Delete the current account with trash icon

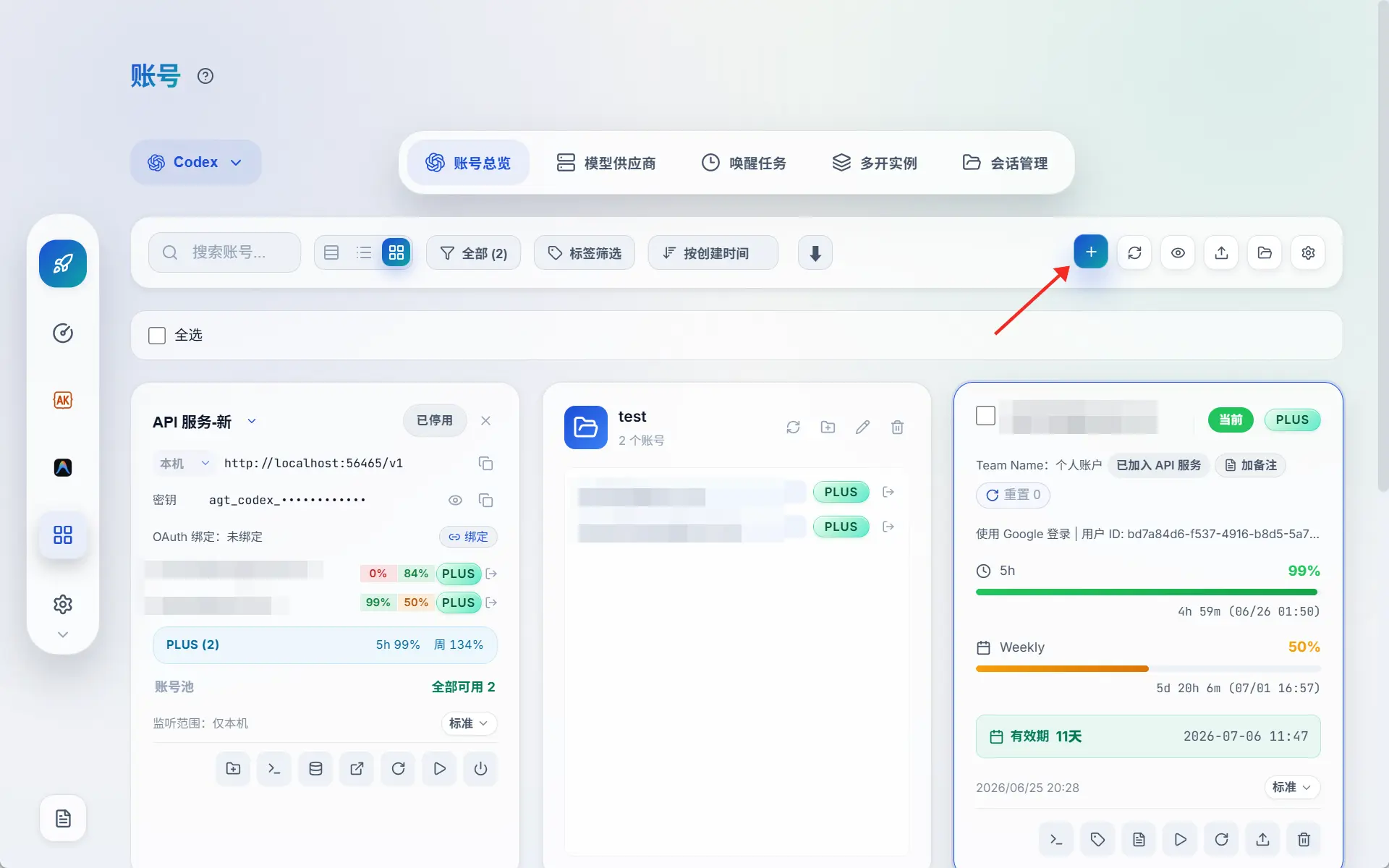1304,839
